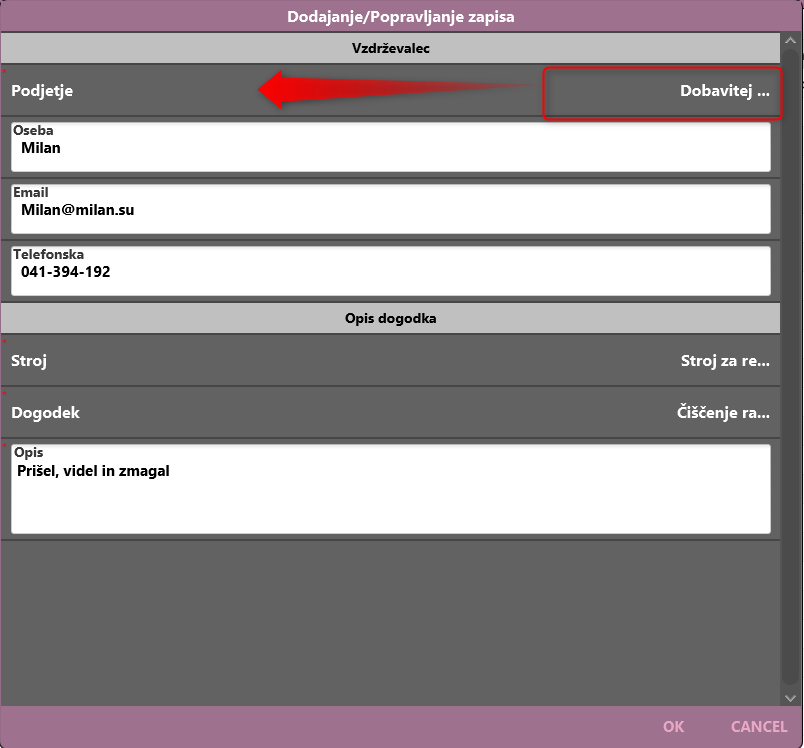
Task: Click into the Opis description text area
Action: pyautogui.click(x=391, y=489)
